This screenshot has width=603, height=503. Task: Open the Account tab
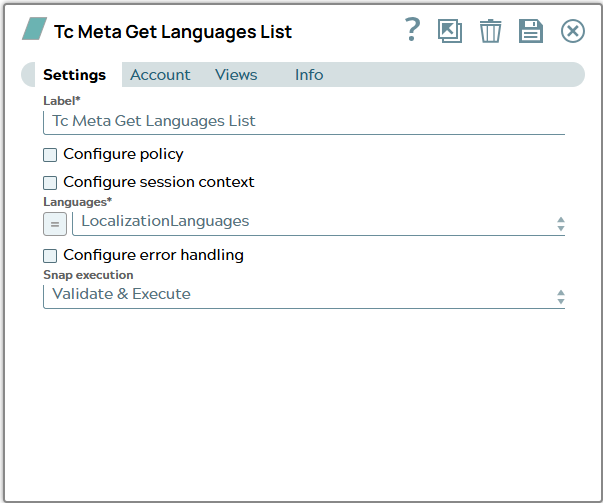[160, 75]
